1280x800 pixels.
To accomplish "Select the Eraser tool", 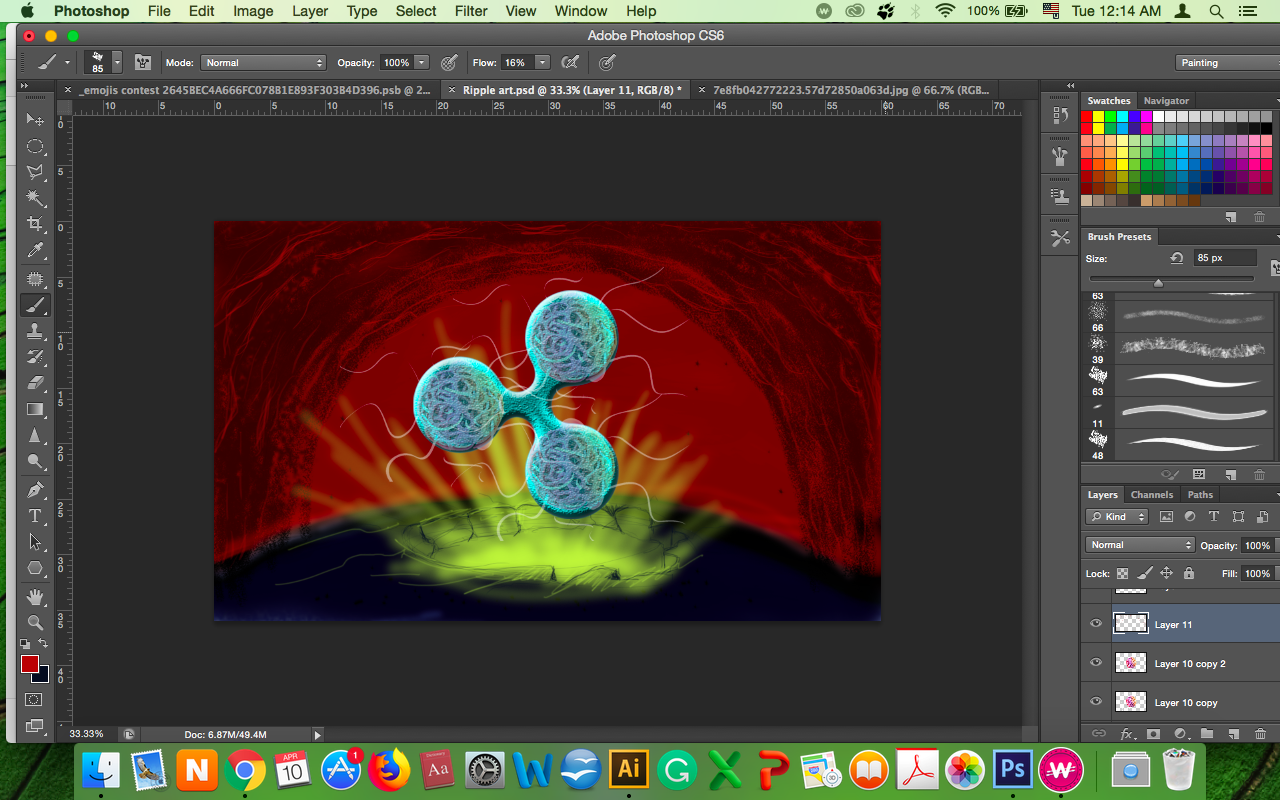I will tap(35, 383).
